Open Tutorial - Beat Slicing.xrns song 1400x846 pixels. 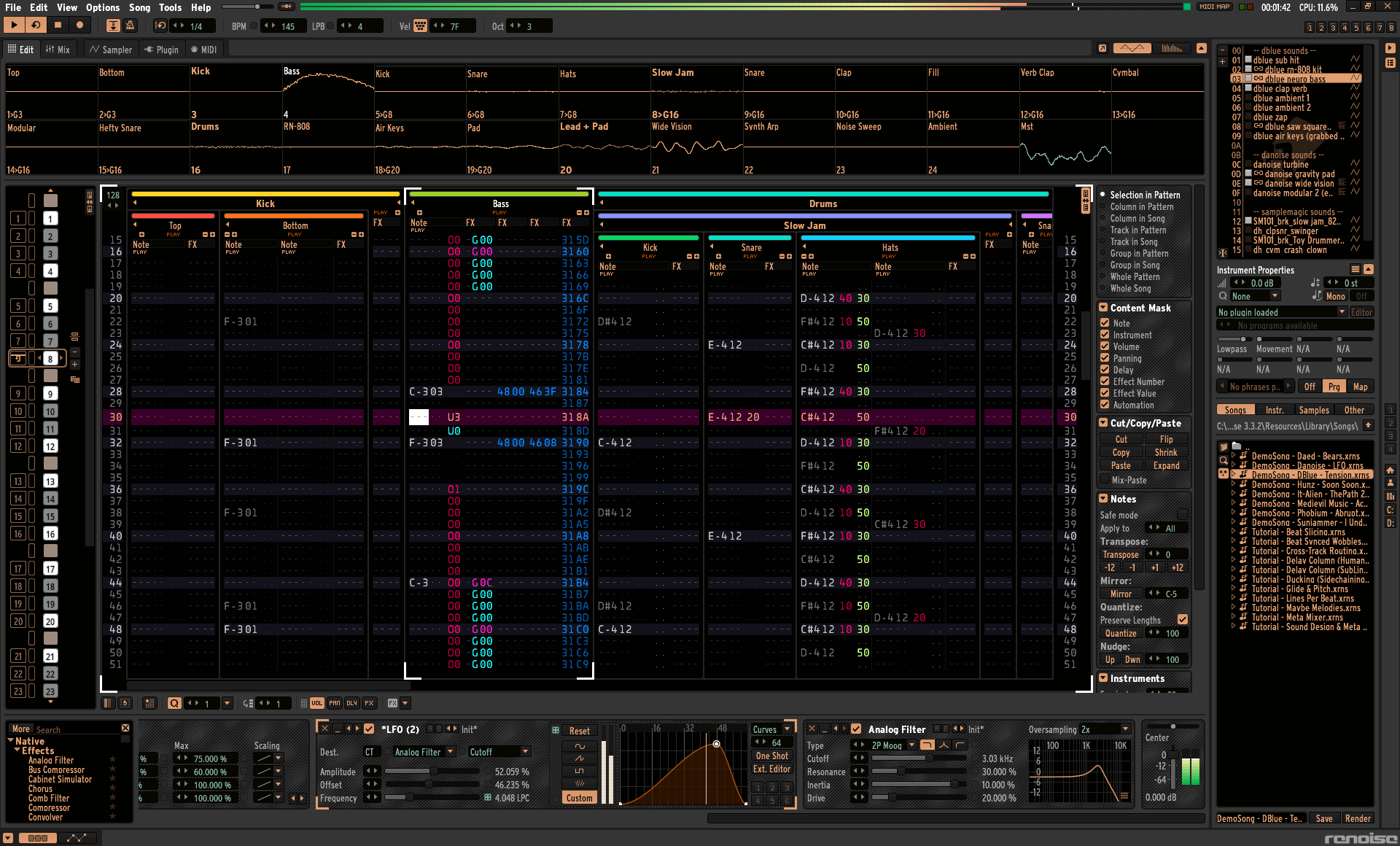tap(1298, 532)
